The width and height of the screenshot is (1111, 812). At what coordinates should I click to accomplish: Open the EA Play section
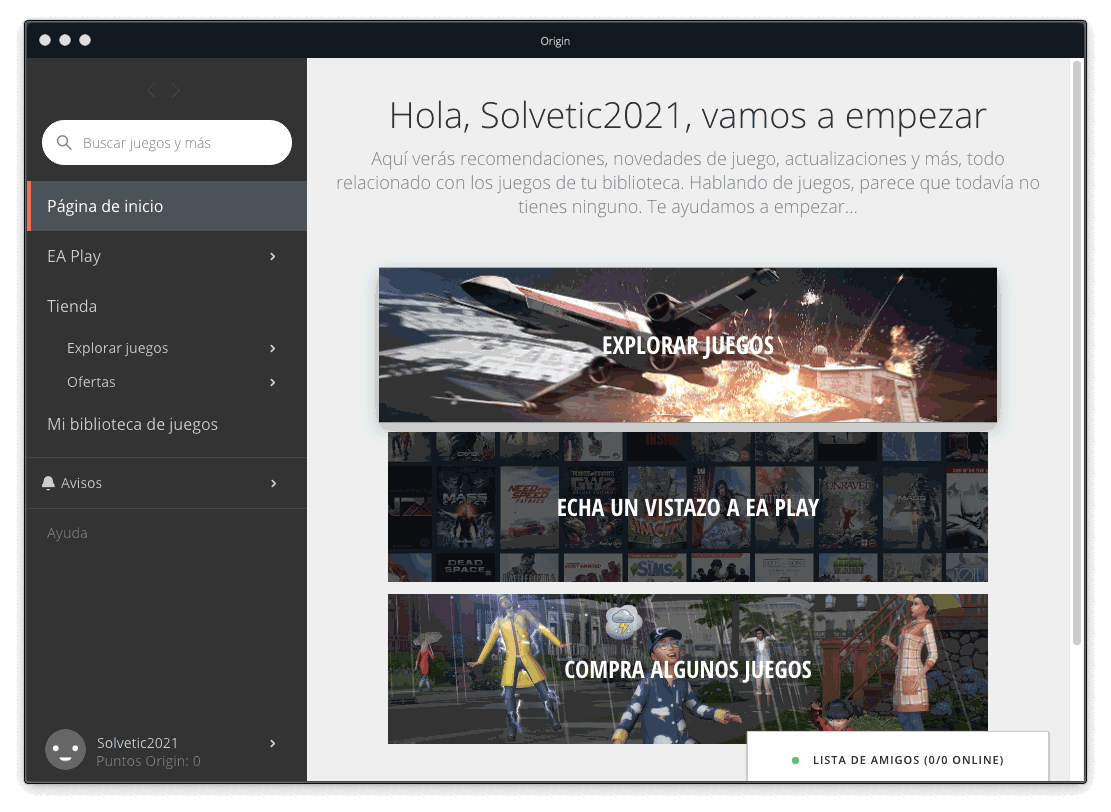[167, 256]
